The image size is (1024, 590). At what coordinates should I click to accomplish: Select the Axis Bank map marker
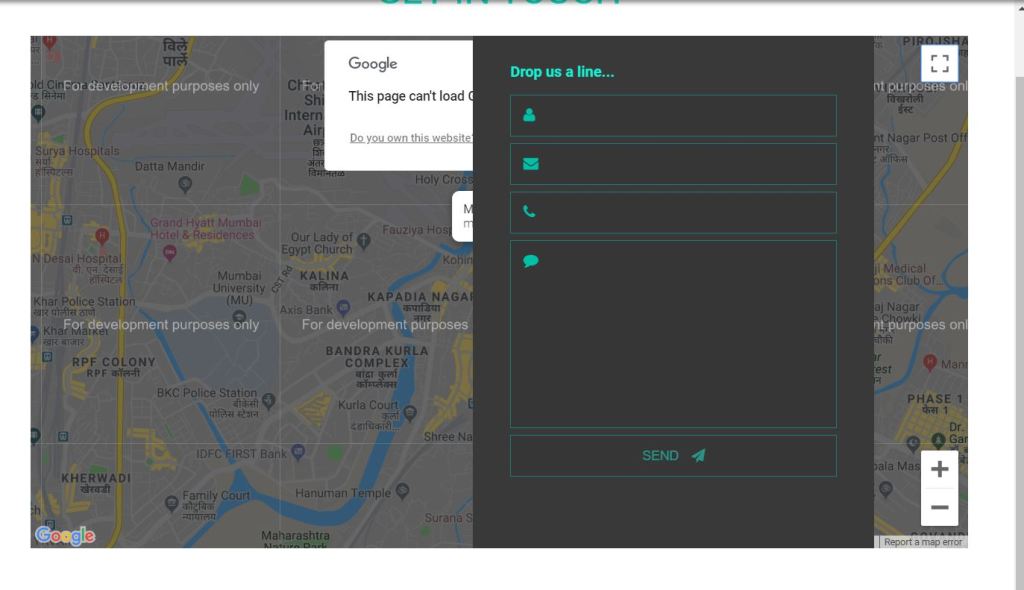(x=344, y=307)
